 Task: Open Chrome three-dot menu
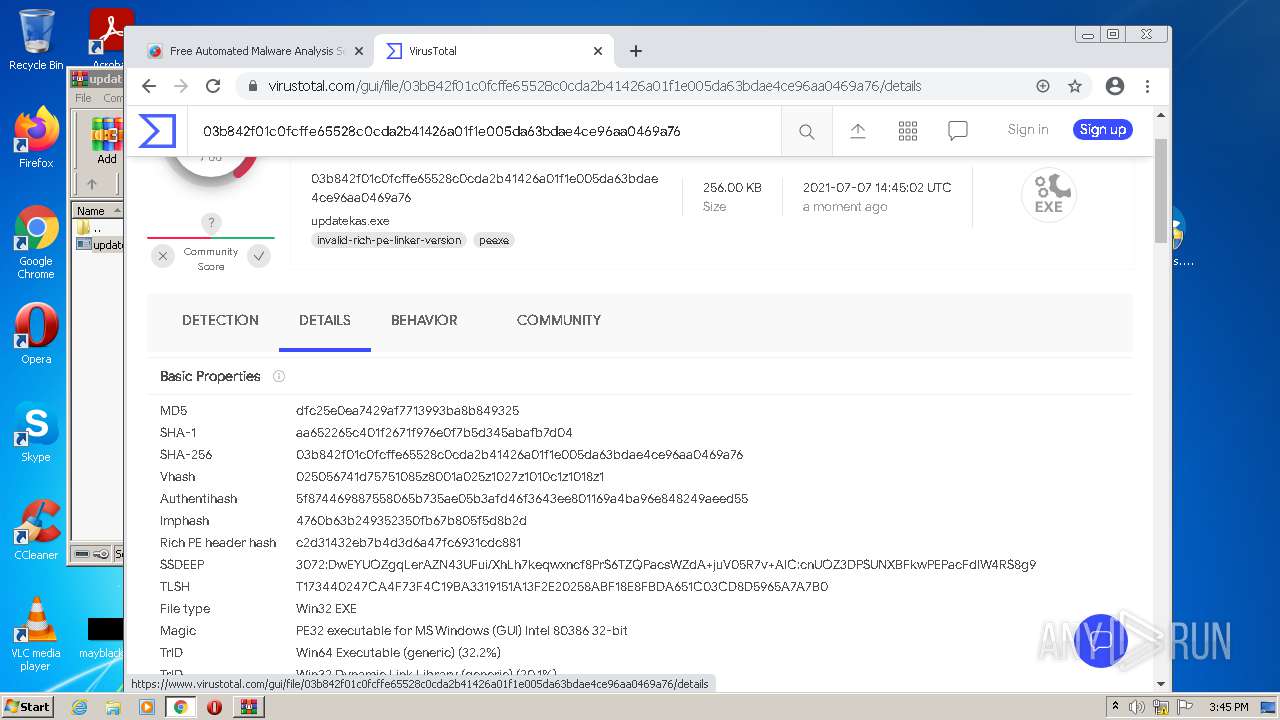(1148, 86)
